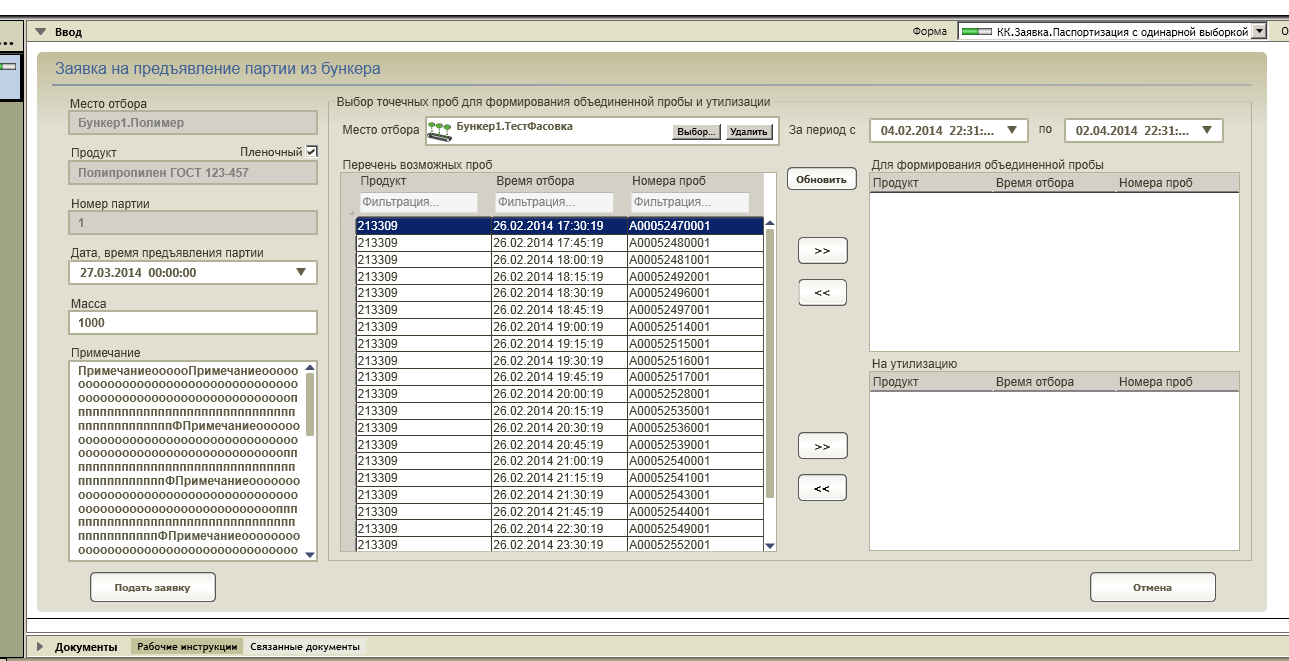This screenshot has height=661, width=1289.
Task: Remove sample from combined sample list with <<
Action: tap(822, 292)
